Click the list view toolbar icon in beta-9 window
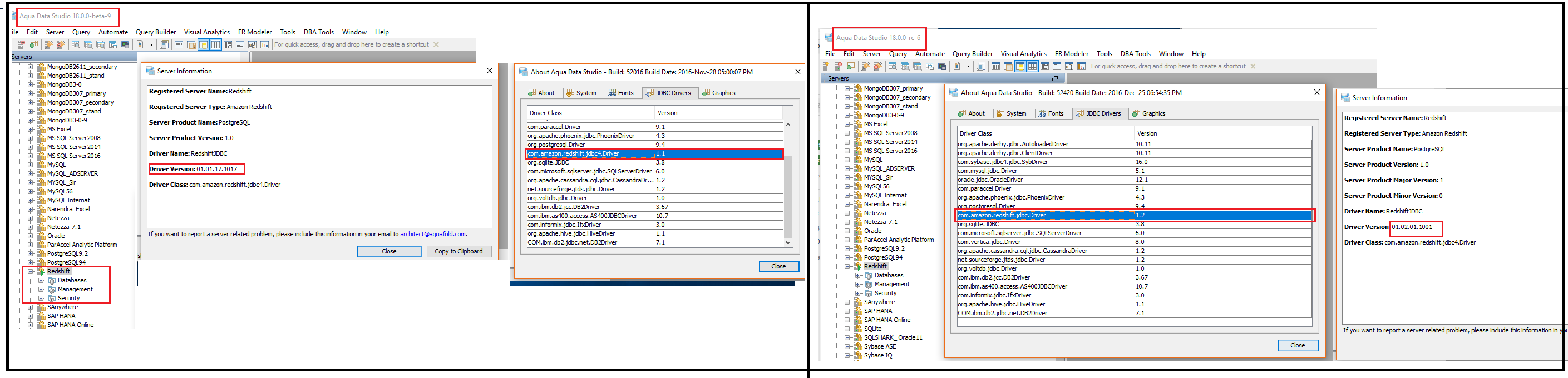Viewport: 1568px width, 378px height. point(240,44)
